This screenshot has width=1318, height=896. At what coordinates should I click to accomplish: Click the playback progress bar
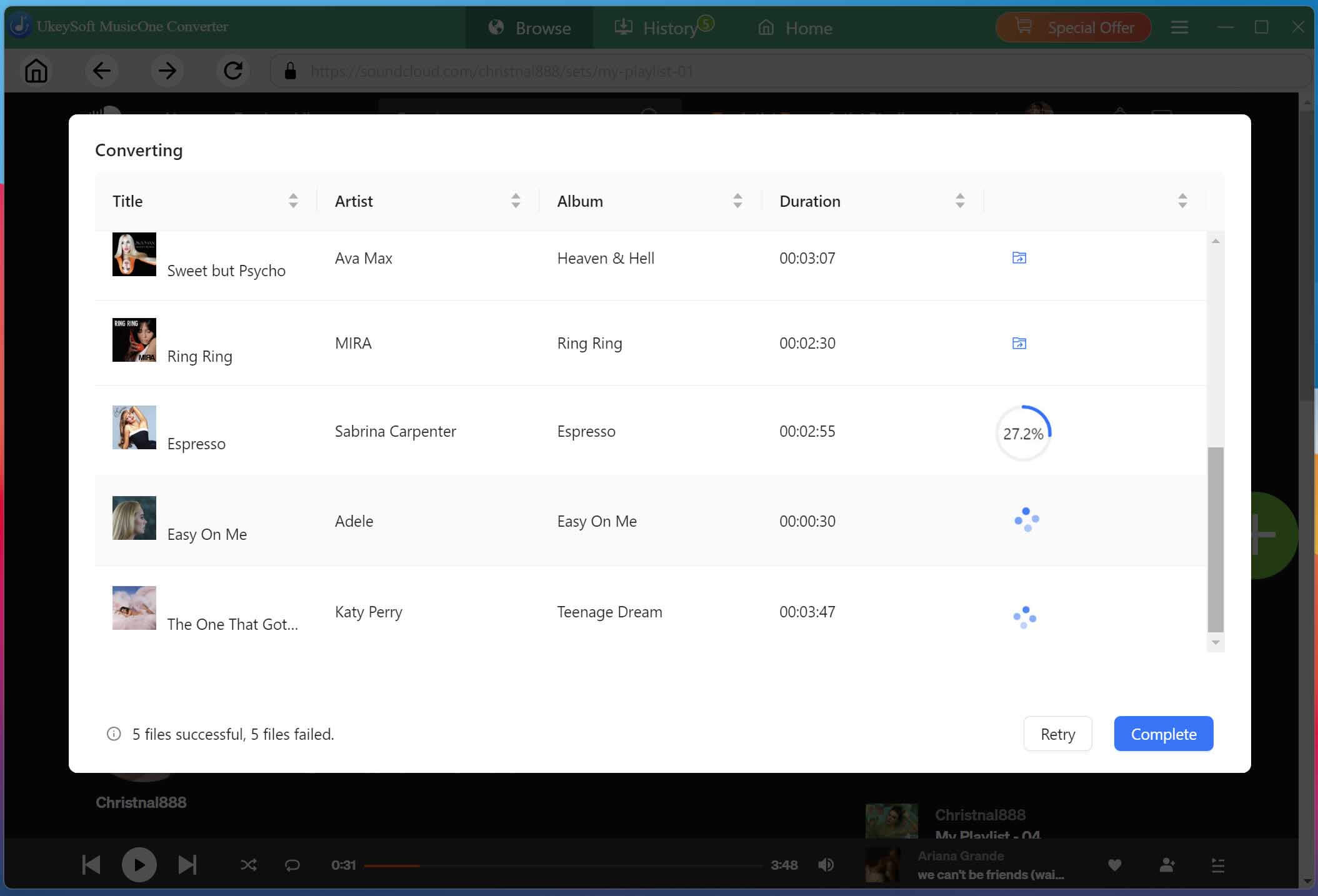563,865
